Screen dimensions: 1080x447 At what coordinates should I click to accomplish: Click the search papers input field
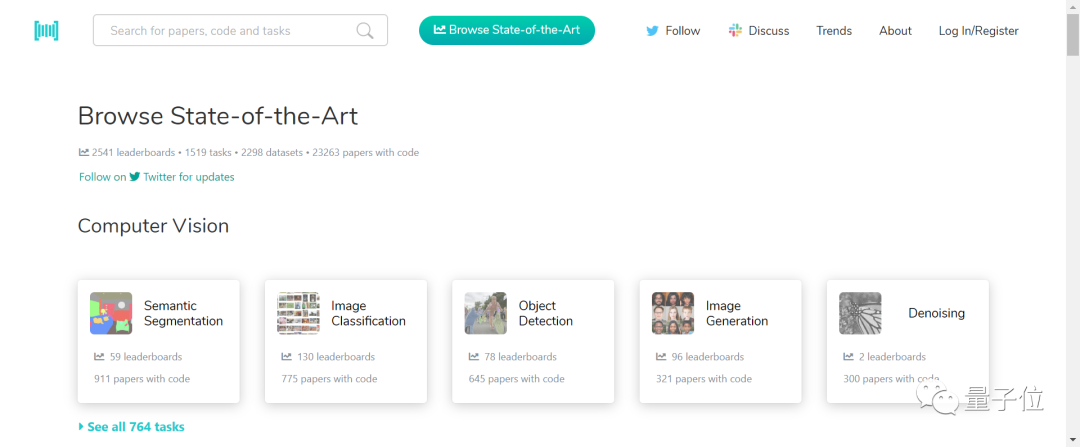(x=225, y=31)
